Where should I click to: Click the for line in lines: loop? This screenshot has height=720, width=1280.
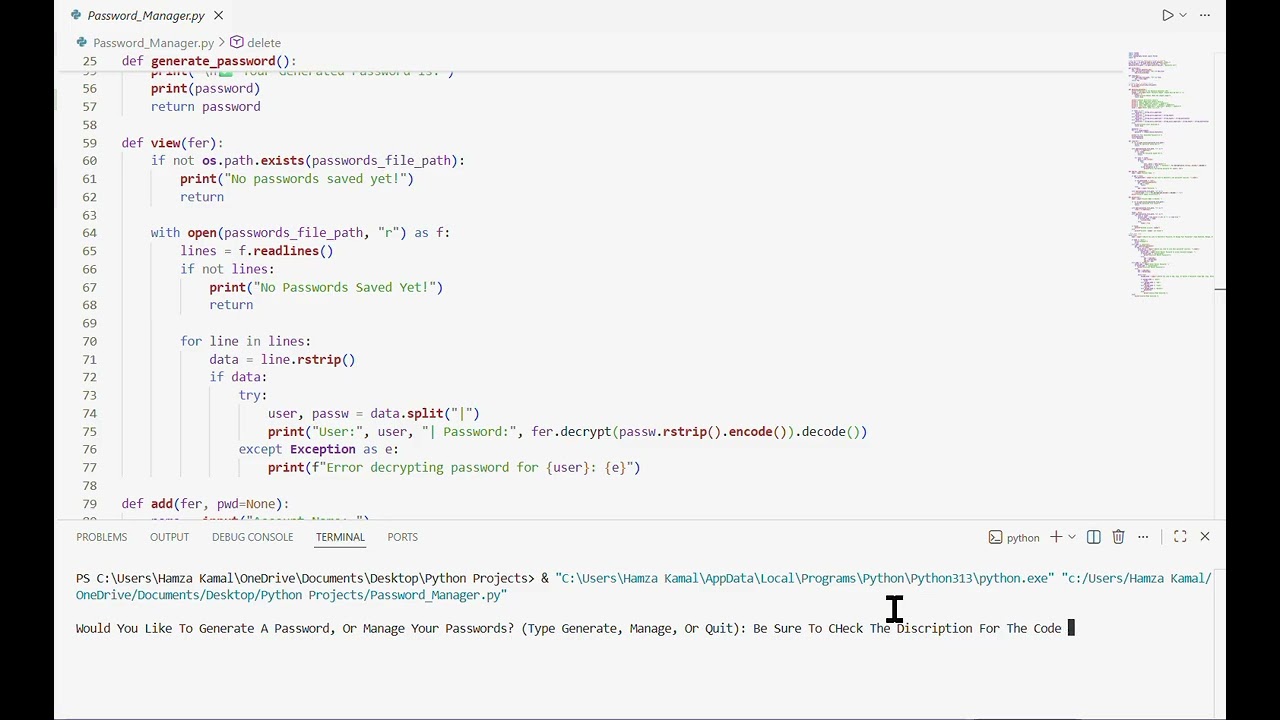(245, 341)
